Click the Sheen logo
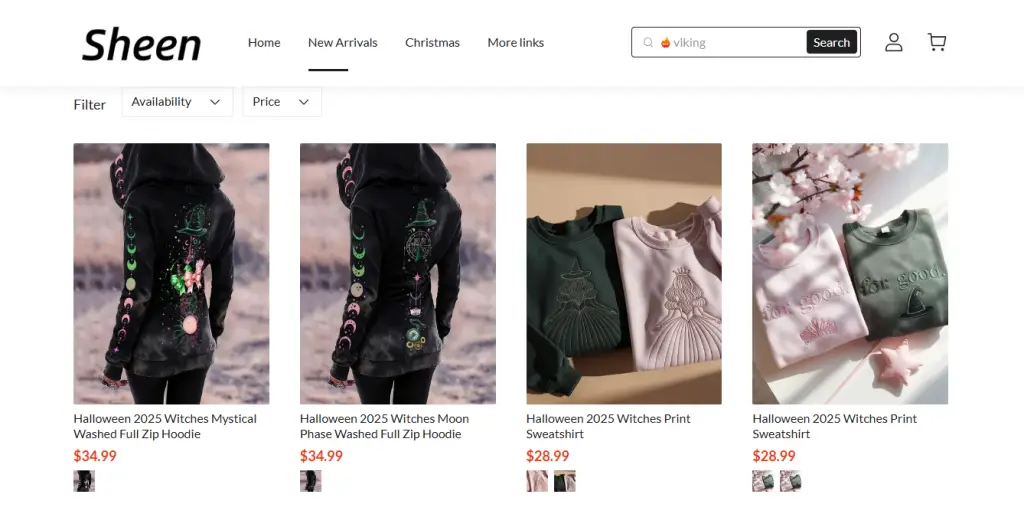The height and width of the screenshot is (514, 1024). click(141, 44)
